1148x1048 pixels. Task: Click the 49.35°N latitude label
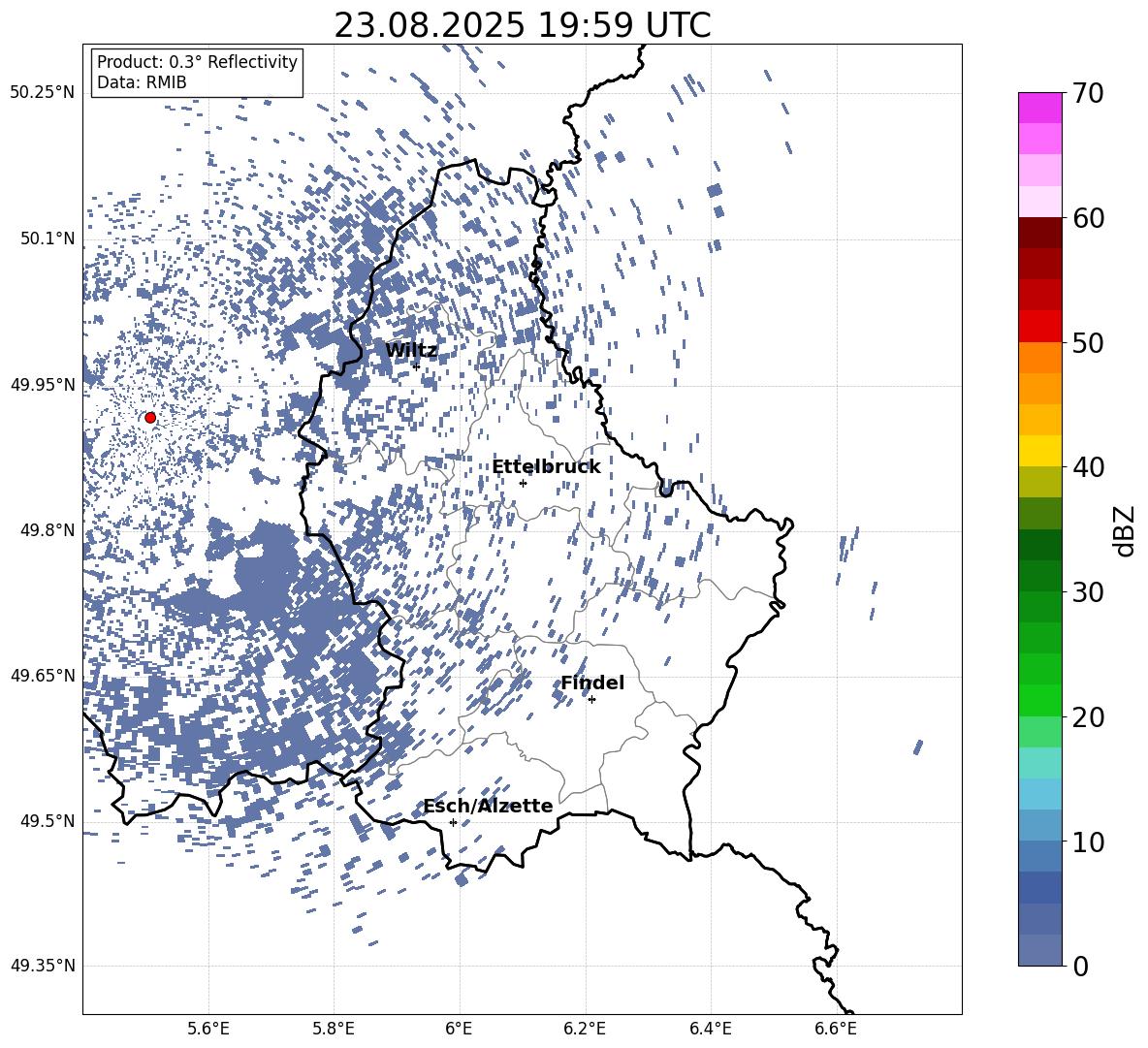[x=43, y=966]
